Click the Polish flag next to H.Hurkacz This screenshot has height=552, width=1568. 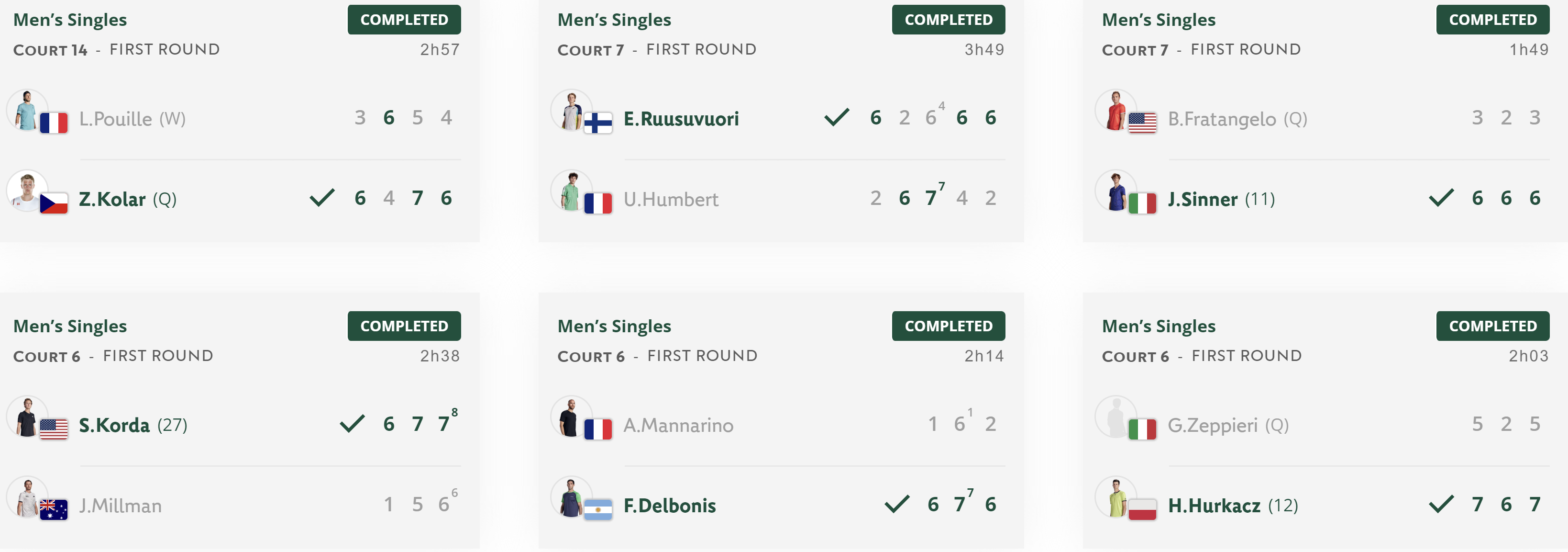click(1142, 510)
